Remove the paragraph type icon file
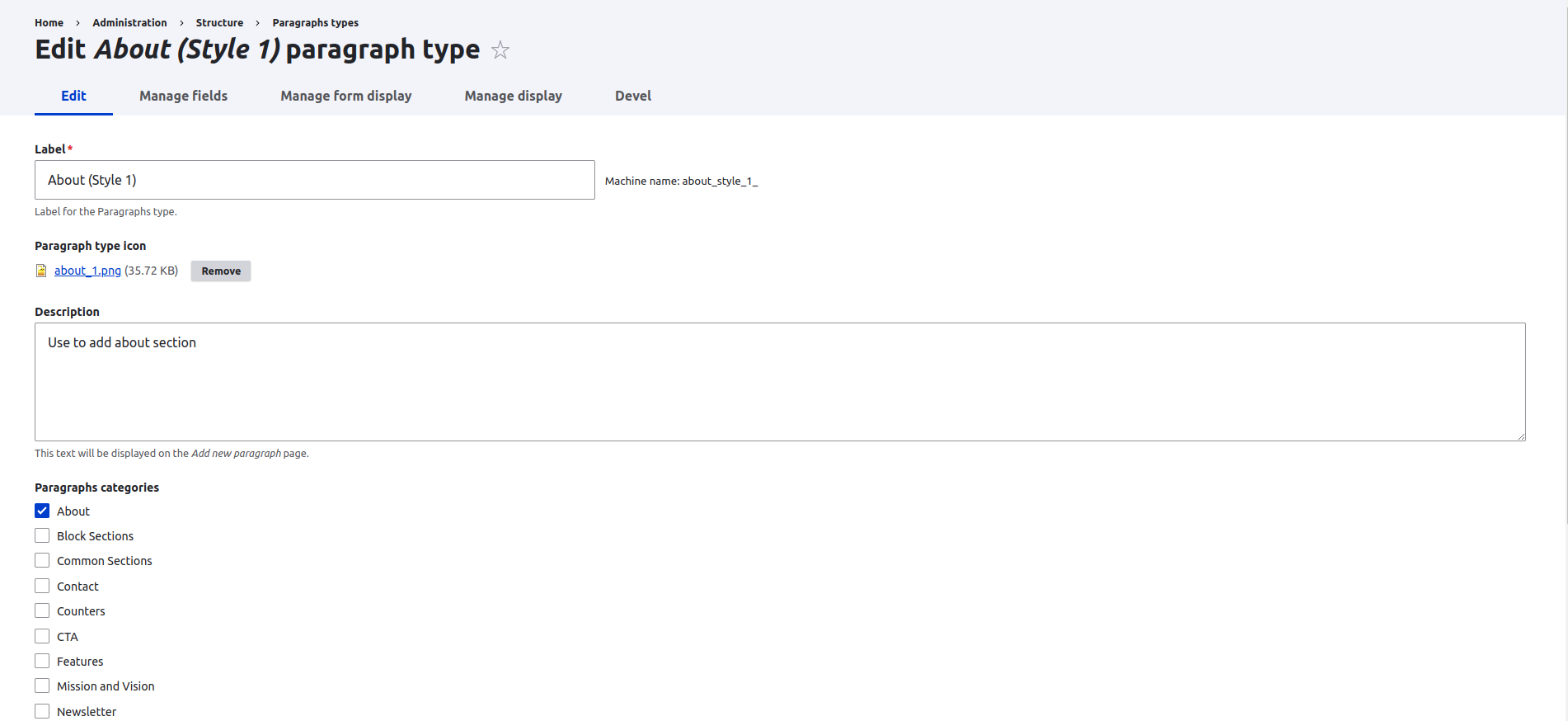 coord(221,271)
